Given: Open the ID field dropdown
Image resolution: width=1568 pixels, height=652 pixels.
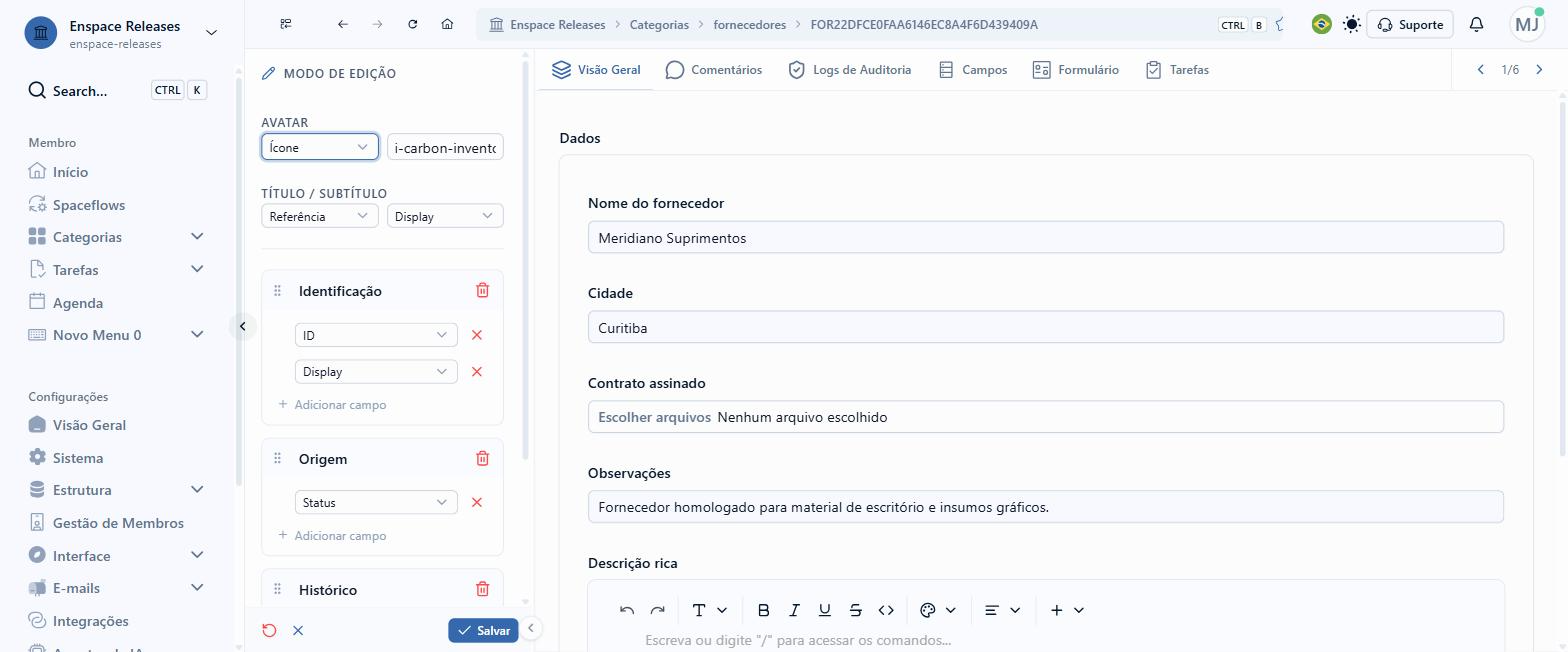Looking at the screenshot, I should pyautogui.click(x=376, y=335).
